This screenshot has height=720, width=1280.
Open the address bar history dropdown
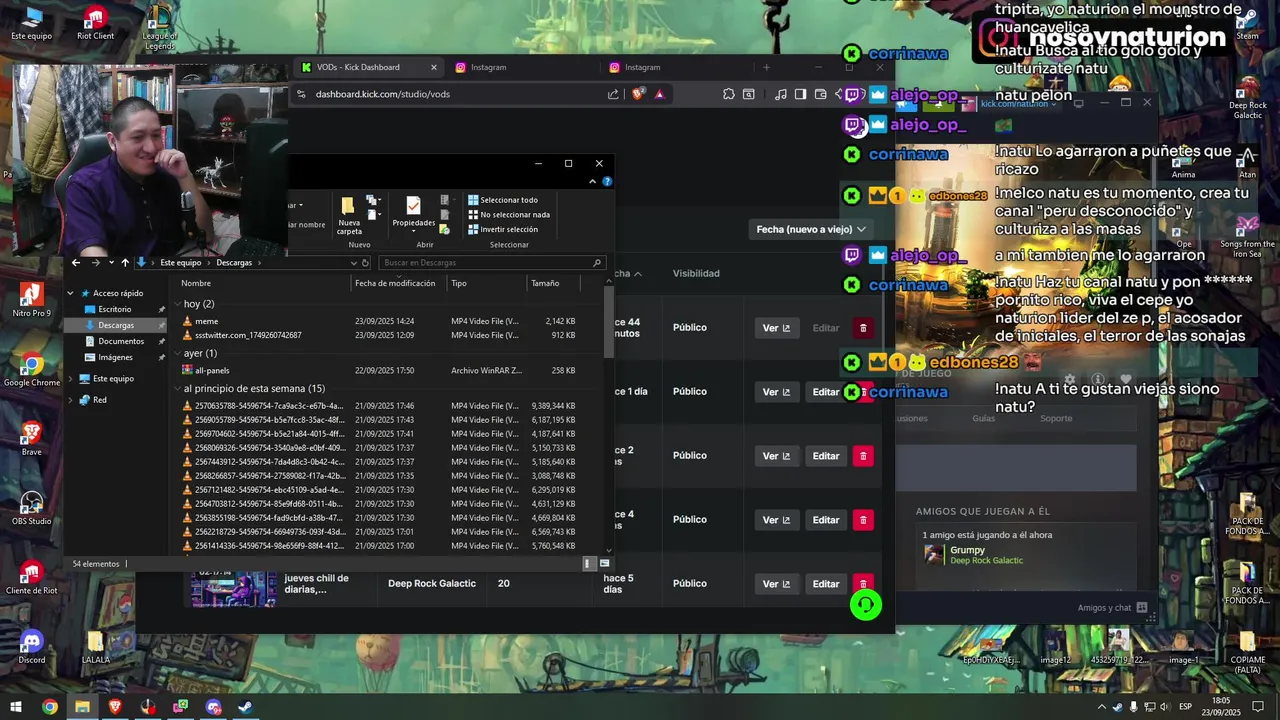click(x=353, y=263)
